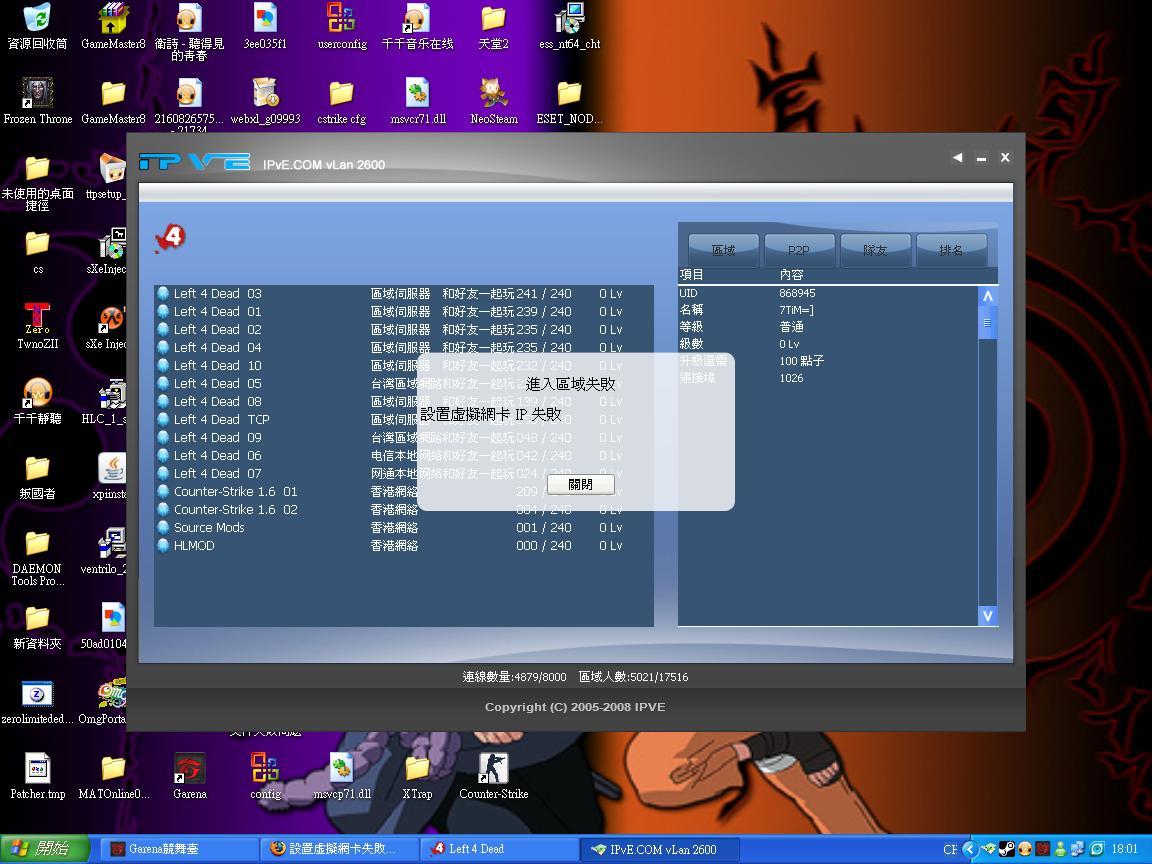
Task: Open the 排名 ranking tab
Action: coord(950,250)
